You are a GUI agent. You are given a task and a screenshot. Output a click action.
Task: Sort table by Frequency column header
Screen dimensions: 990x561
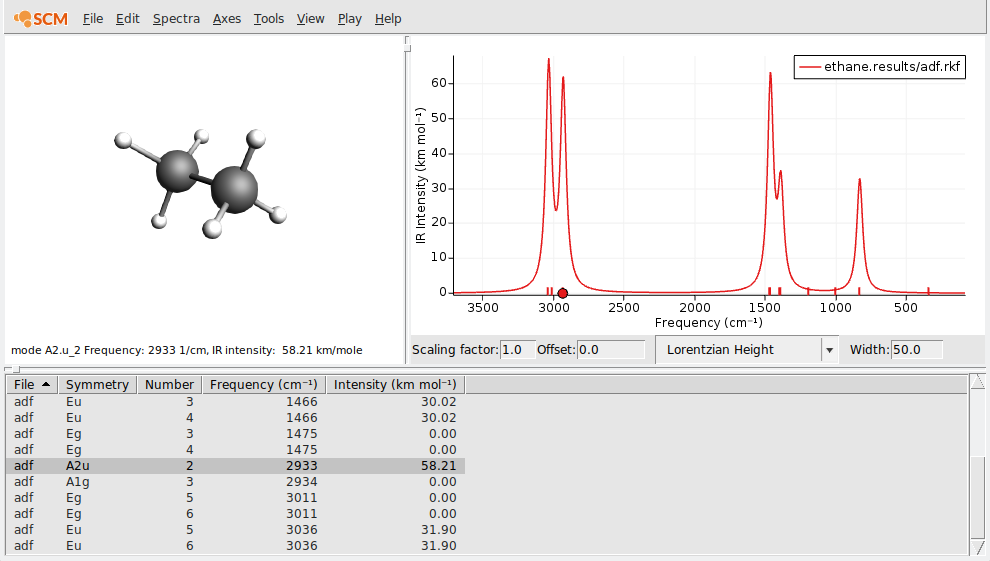[263, 384]
